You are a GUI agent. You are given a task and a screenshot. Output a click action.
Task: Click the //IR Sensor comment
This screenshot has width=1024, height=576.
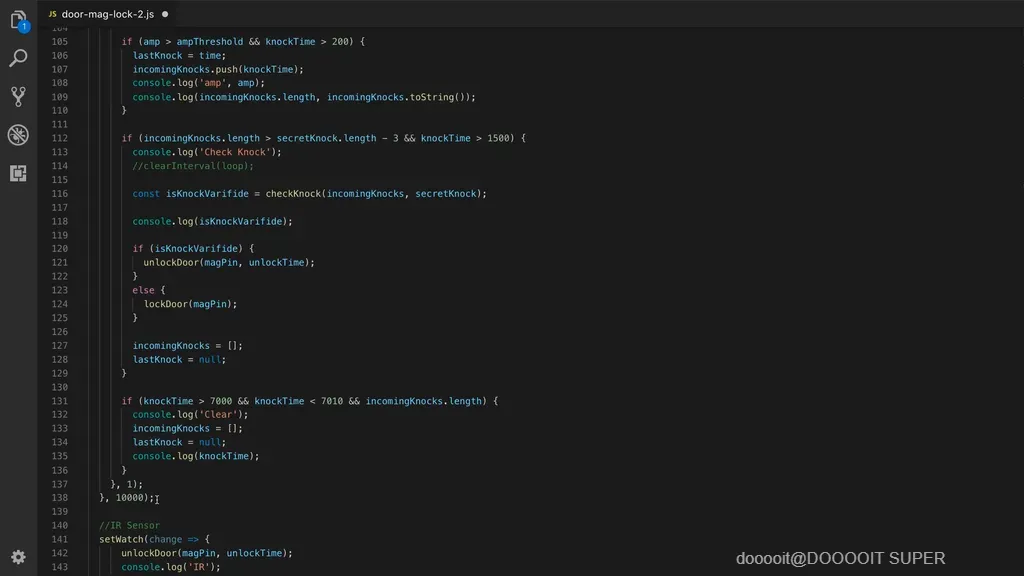129,525
